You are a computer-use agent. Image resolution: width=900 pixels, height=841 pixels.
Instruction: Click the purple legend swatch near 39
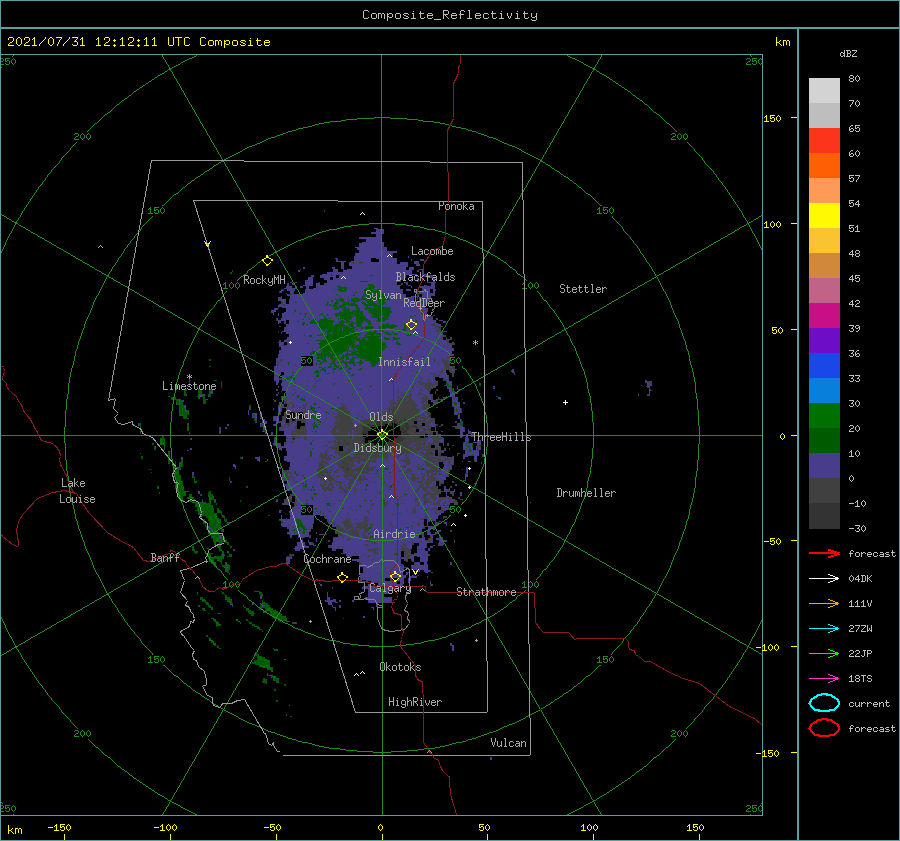point(824,340)
